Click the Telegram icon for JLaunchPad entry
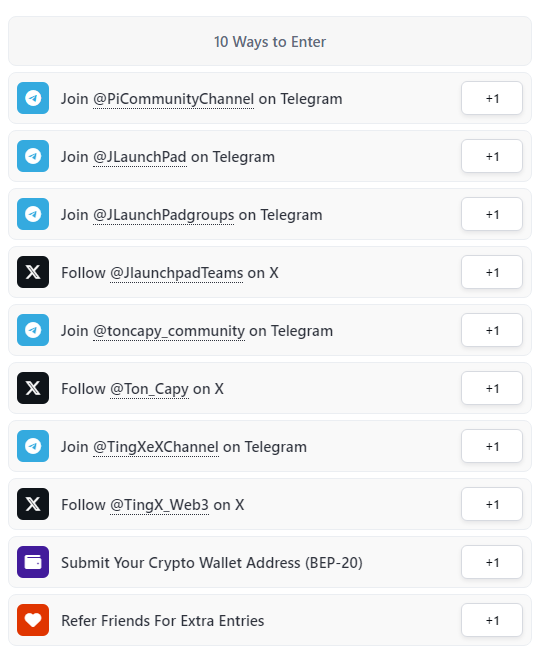540x652 pixels. [x=33, y=156]
